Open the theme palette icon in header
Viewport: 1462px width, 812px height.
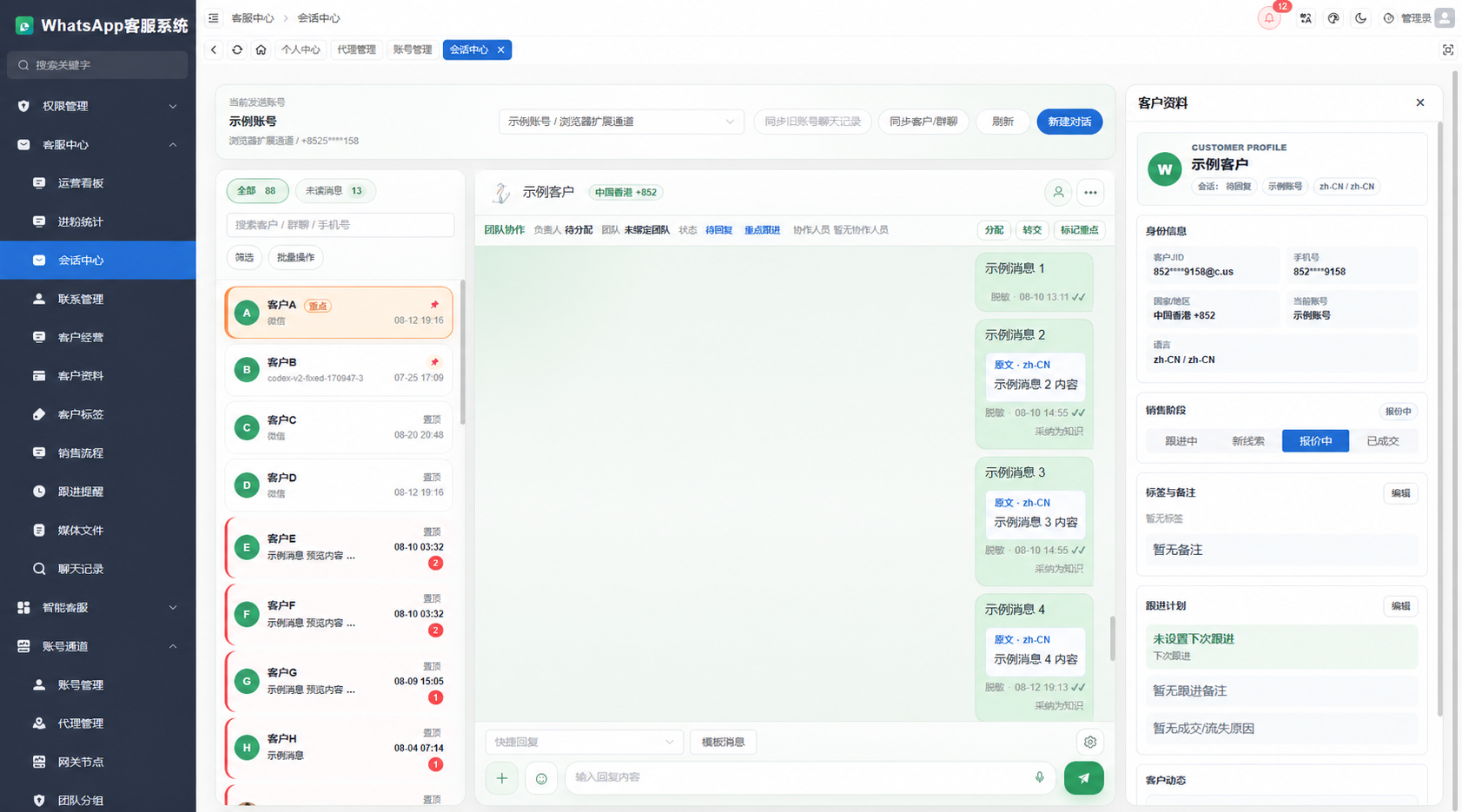1333,18
